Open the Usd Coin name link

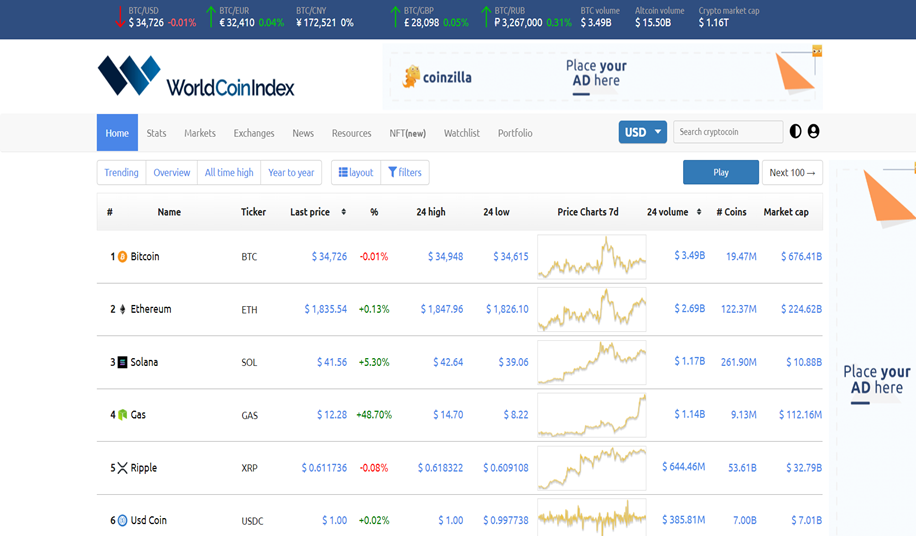[148, 520]
